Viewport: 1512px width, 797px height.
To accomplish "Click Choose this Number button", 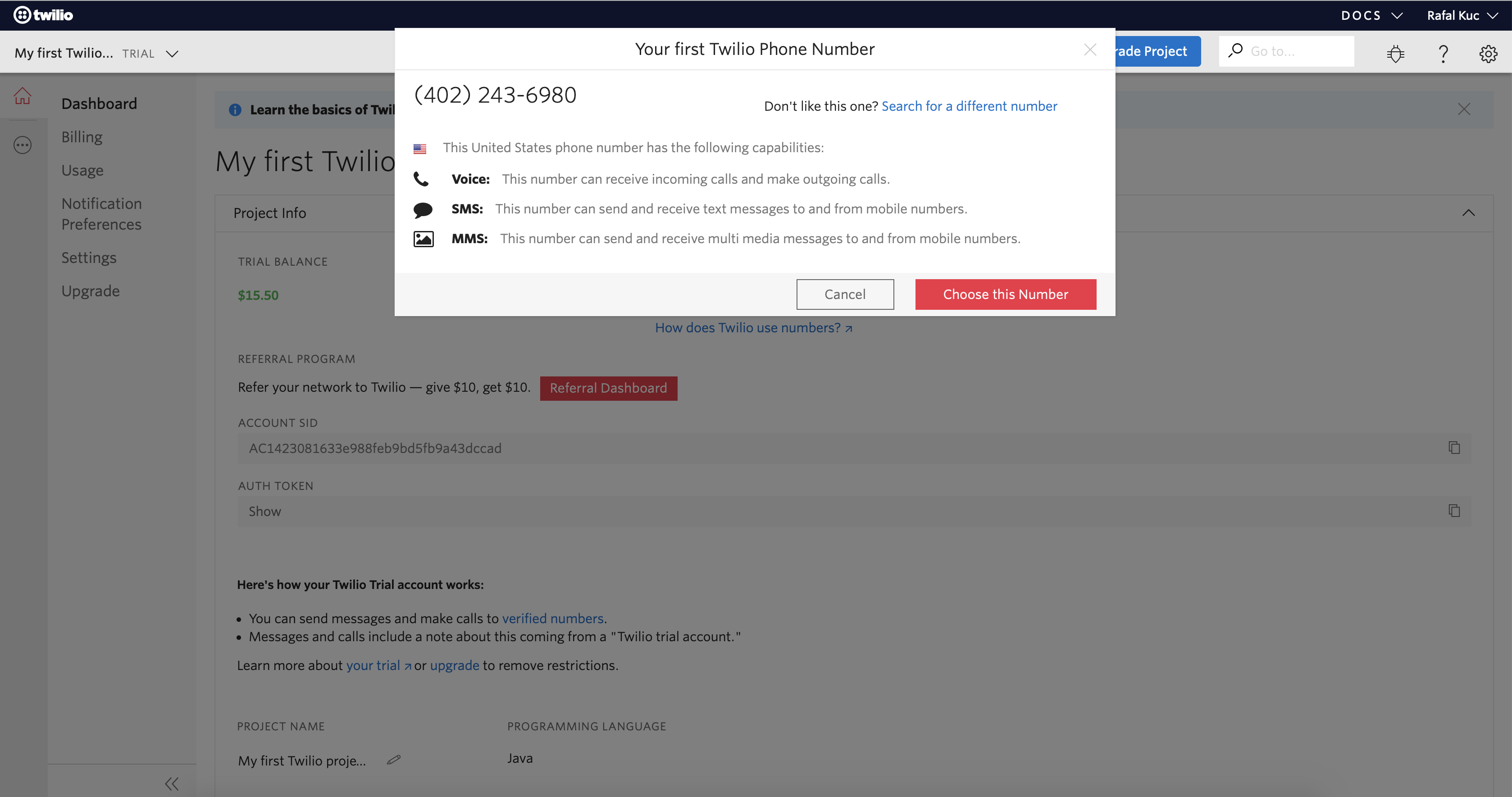I will click(1006, 294).
